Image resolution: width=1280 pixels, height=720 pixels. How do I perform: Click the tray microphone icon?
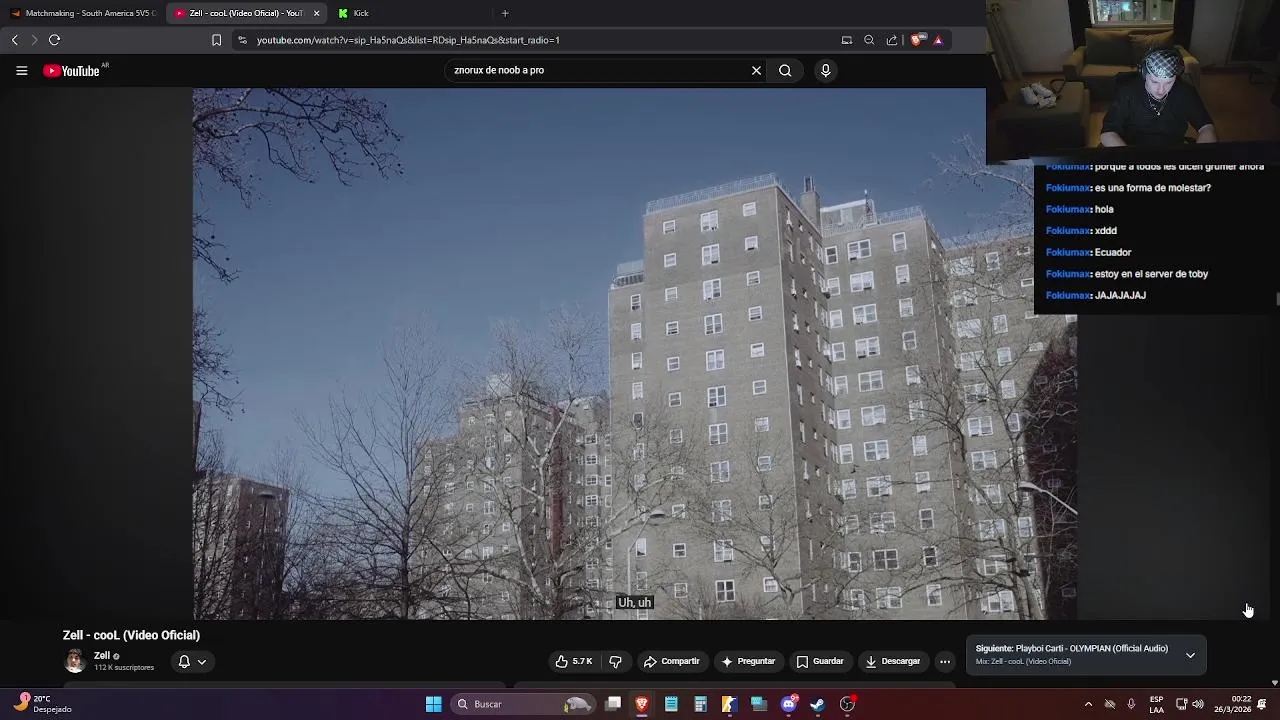point(1131,704)
